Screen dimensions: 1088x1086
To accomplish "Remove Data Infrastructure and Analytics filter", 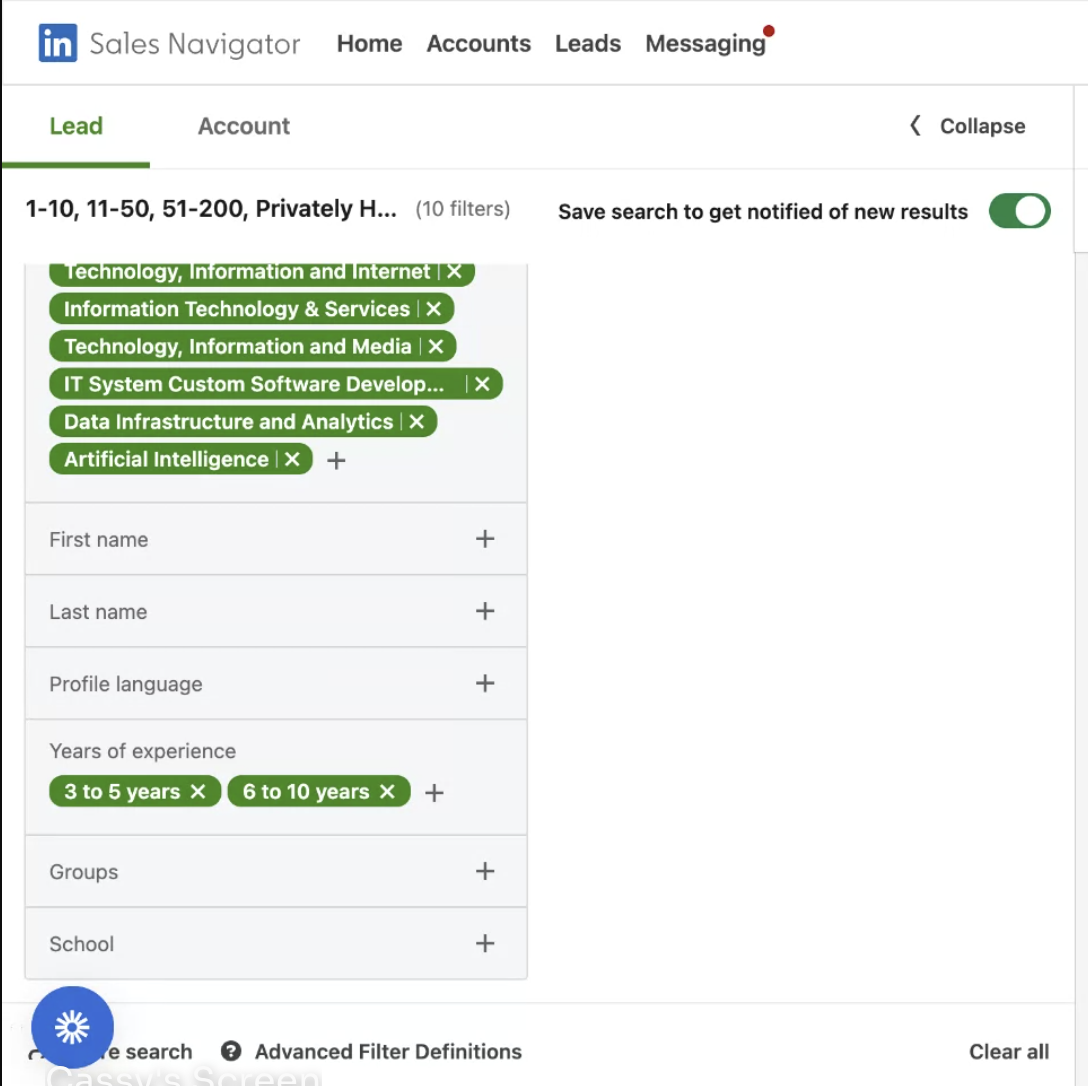I will point(416,421).
